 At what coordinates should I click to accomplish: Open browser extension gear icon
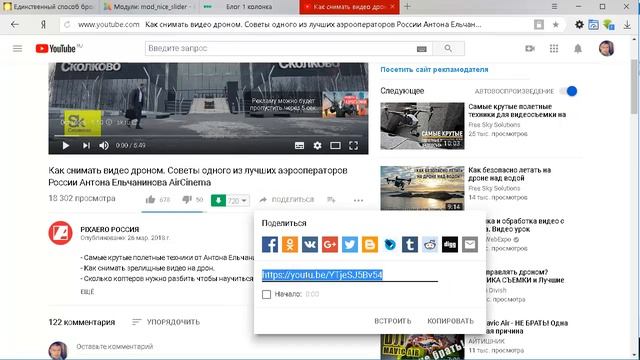pos(579,24)
